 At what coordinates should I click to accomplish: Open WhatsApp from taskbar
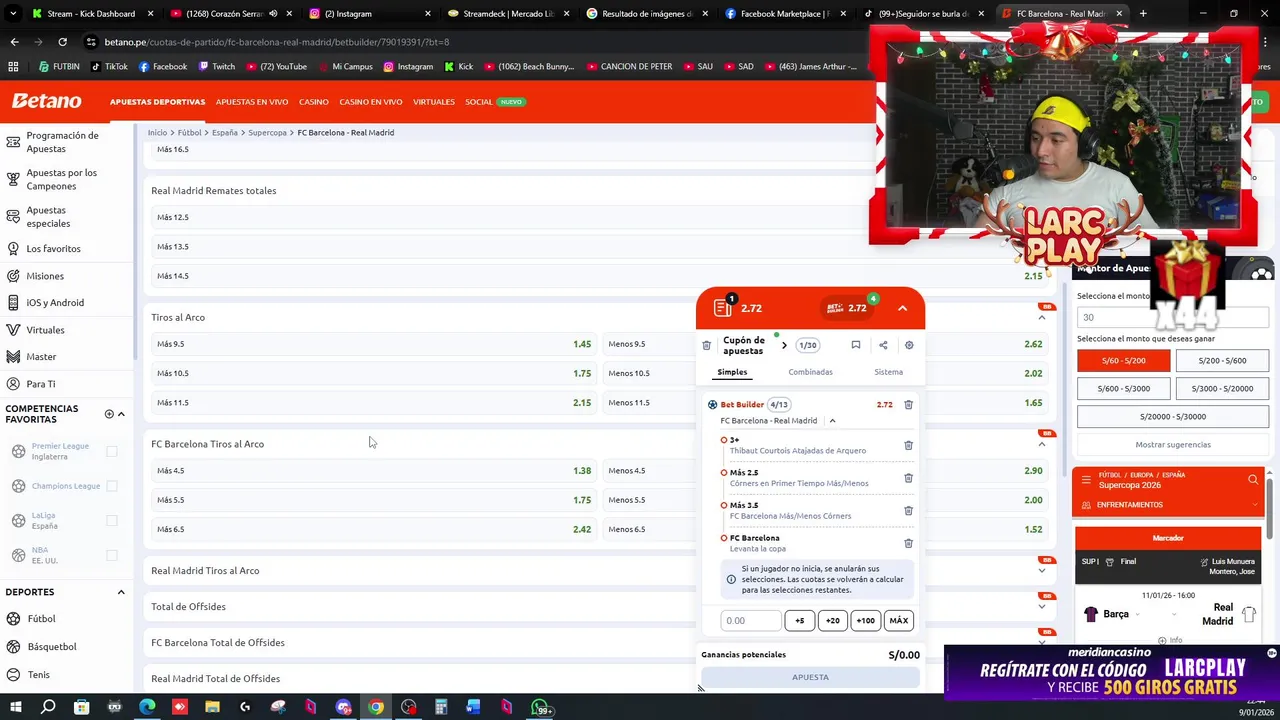pyautogui.click(x=540, y=707)
